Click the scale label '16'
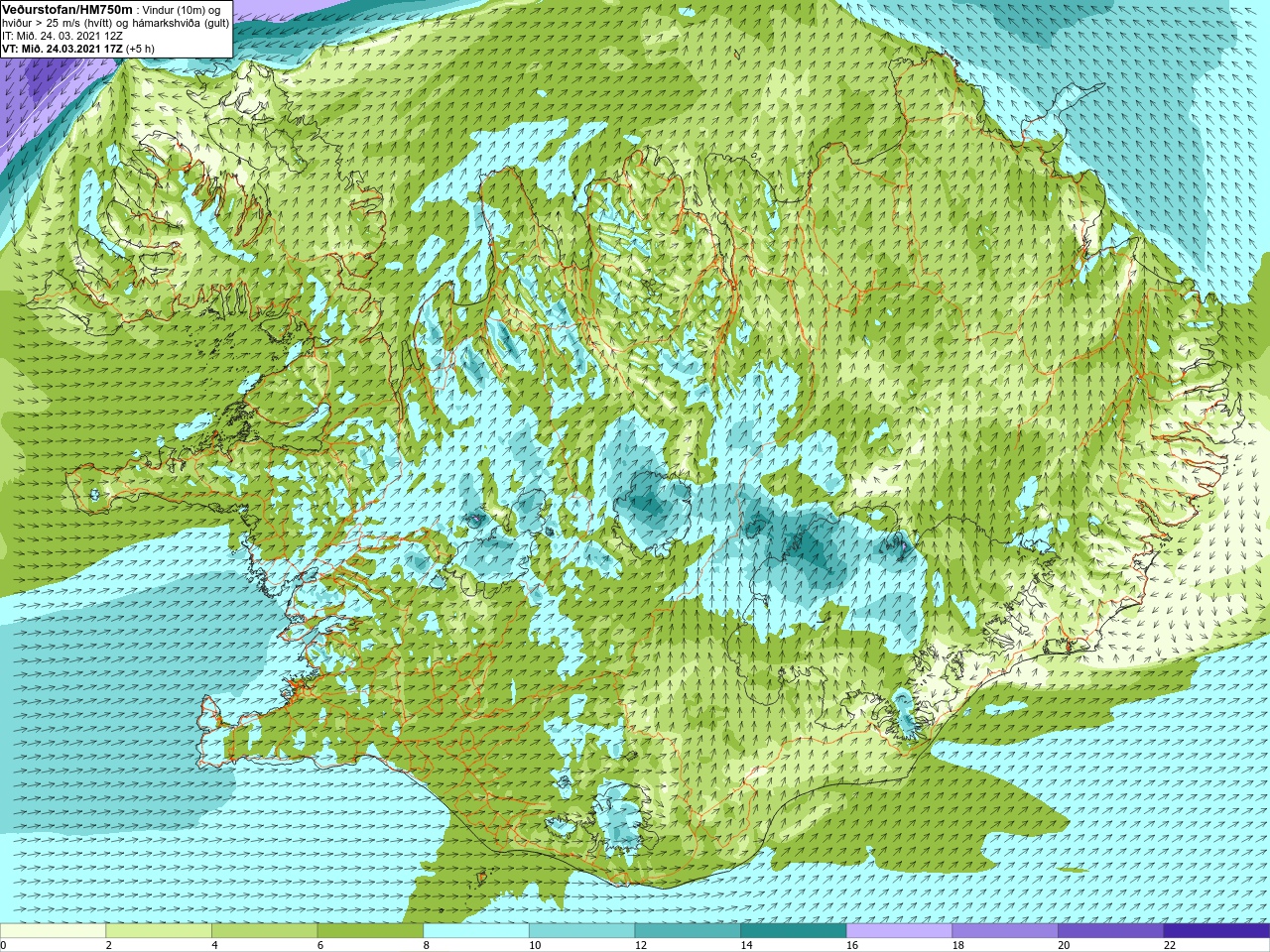The height and width of the screenshot is (952, 1270). 852,946
